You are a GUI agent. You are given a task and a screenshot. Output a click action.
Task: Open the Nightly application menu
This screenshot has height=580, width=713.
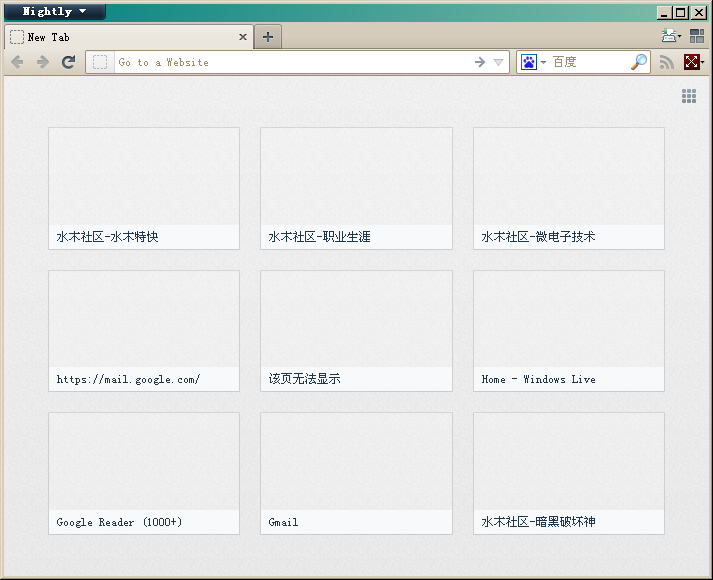click(x=55, y=12)
